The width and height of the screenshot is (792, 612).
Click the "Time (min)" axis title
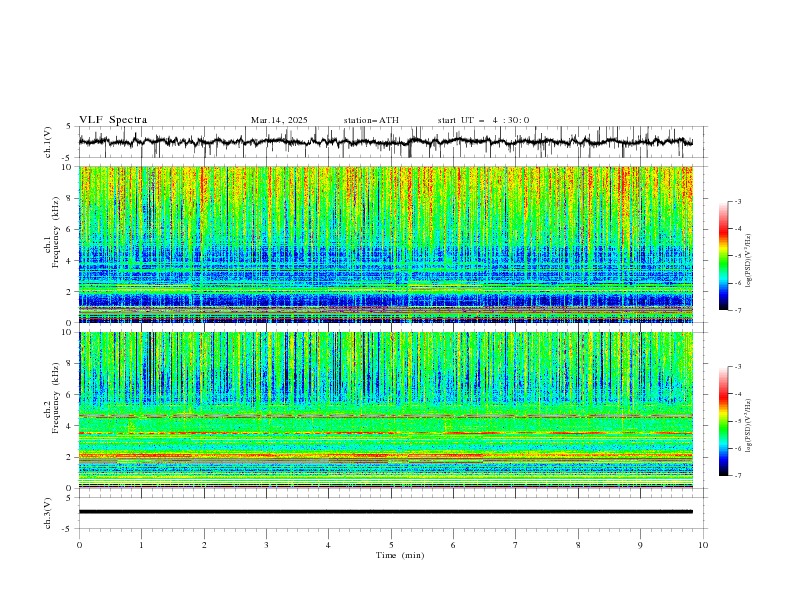click(400, 555)
